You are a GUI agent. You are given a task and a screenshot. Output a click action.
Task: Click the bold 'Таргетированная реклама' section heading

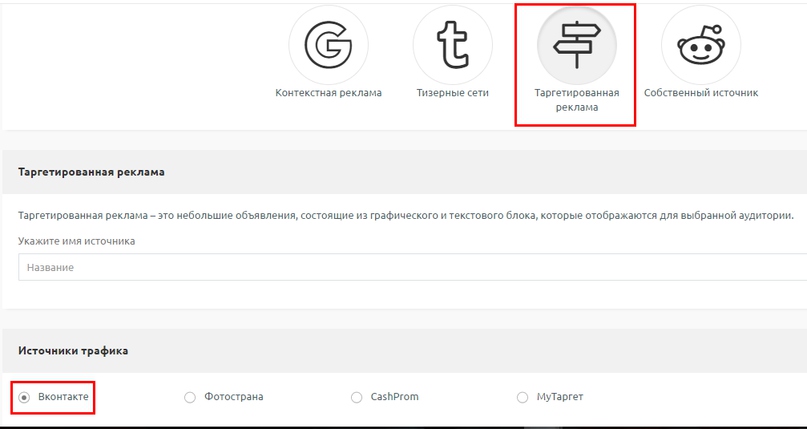[x=91, y=172]
